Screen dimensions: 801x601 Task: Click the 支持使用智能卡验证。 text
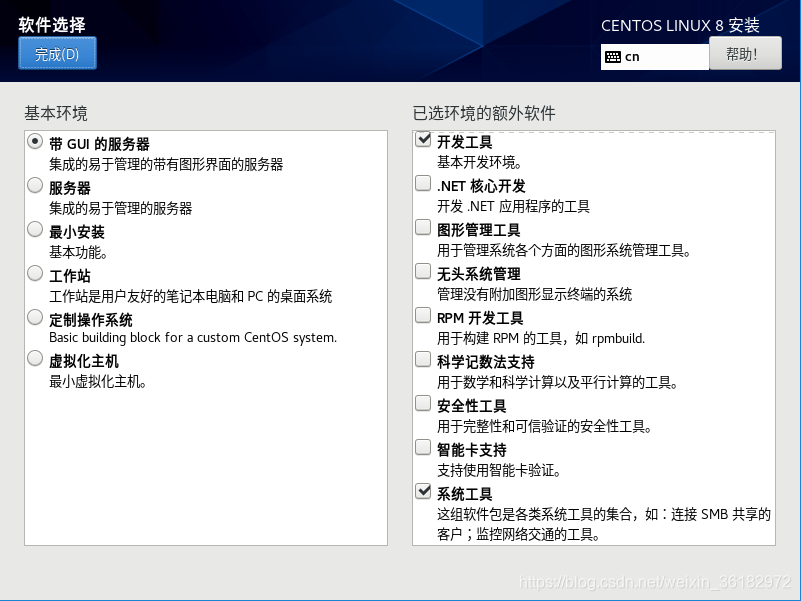[x=499, y=470]
